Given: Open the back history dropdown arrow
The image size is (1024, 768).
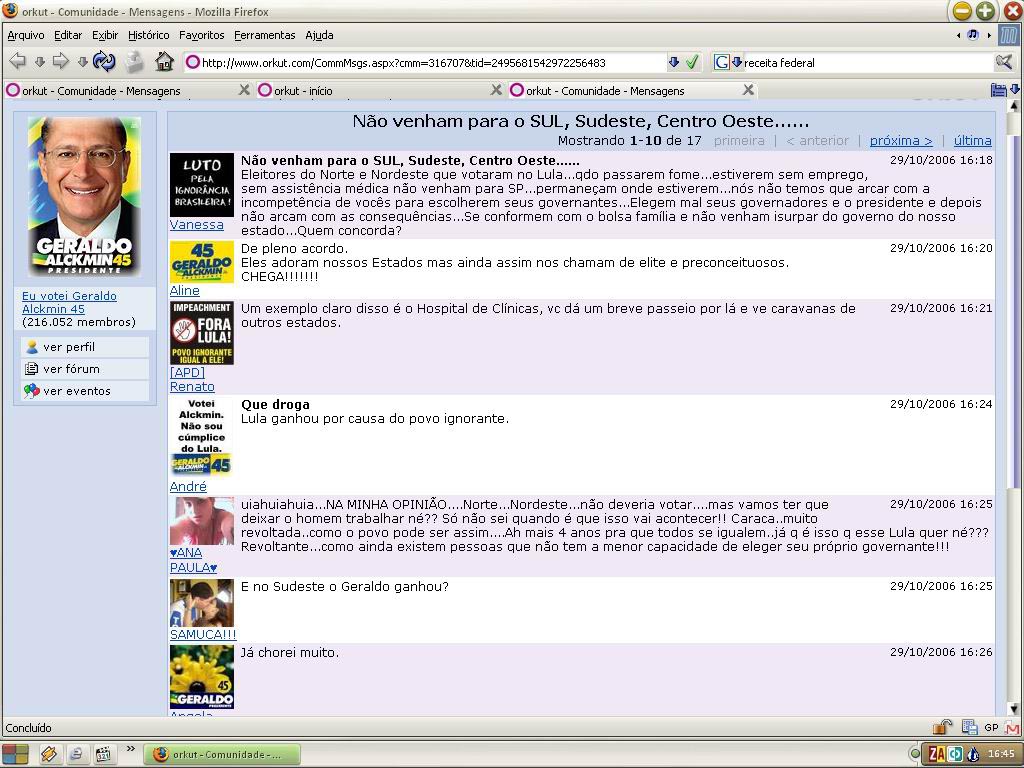Looking at the screenshot, I should click(x=39, y=62).
